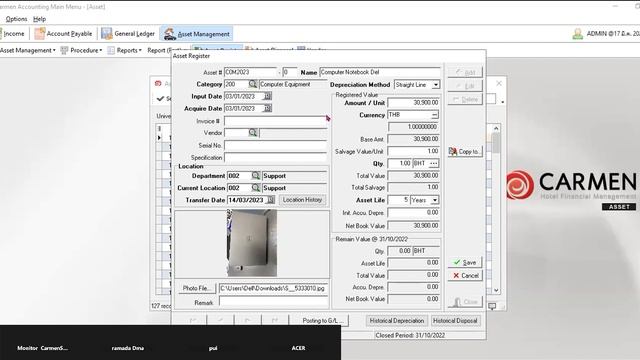Click the Remark input field
The height and width of the screenshot is (360, 640).
coord(273,302)
